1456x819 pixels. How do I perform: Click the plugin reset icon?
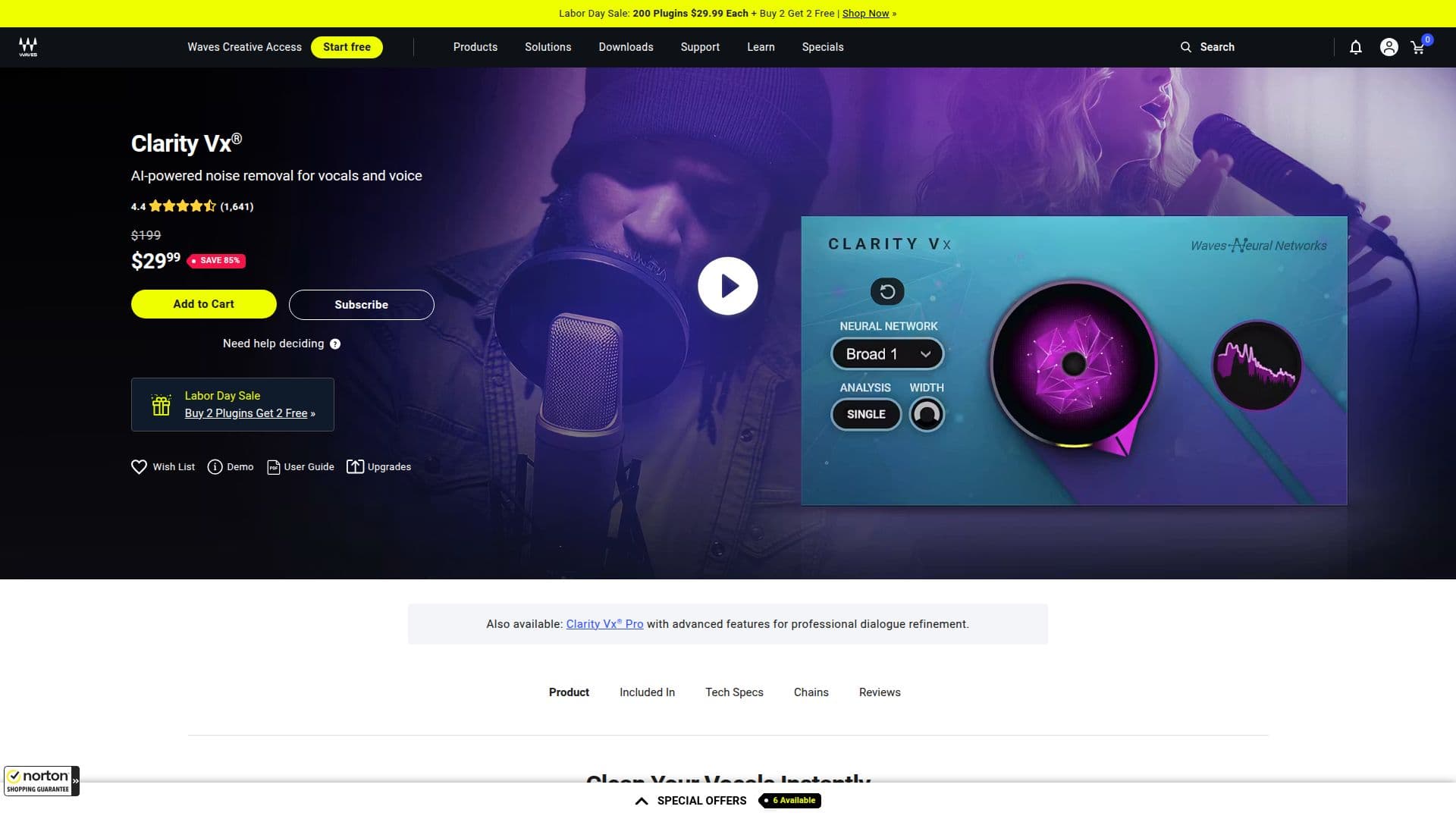tap(887, 291)
